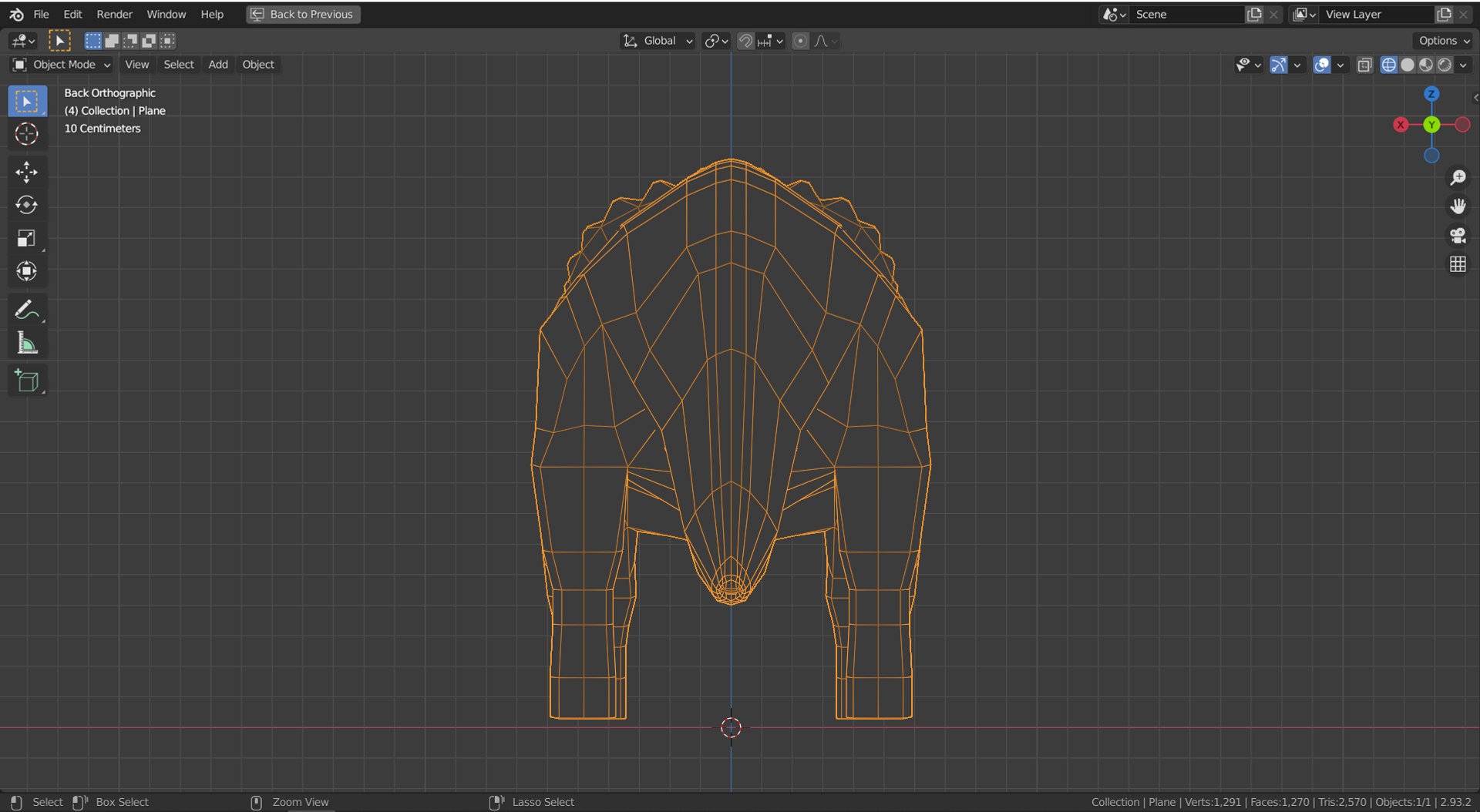This screenshot has height=812, width=1480.
Task: Open the viewport Object menu
Action: (258, 65)
